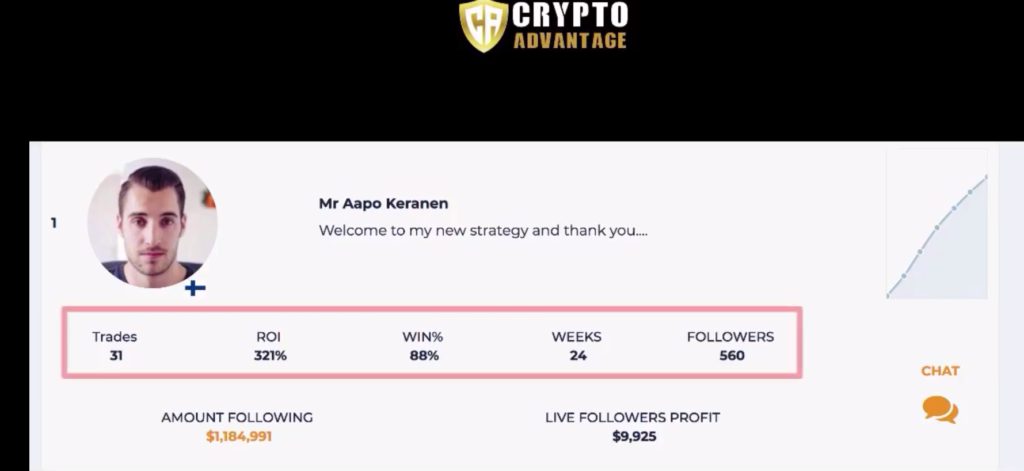Click the top data point on the chart
The height and width of the screenshot is (471, 1024).
986,177
